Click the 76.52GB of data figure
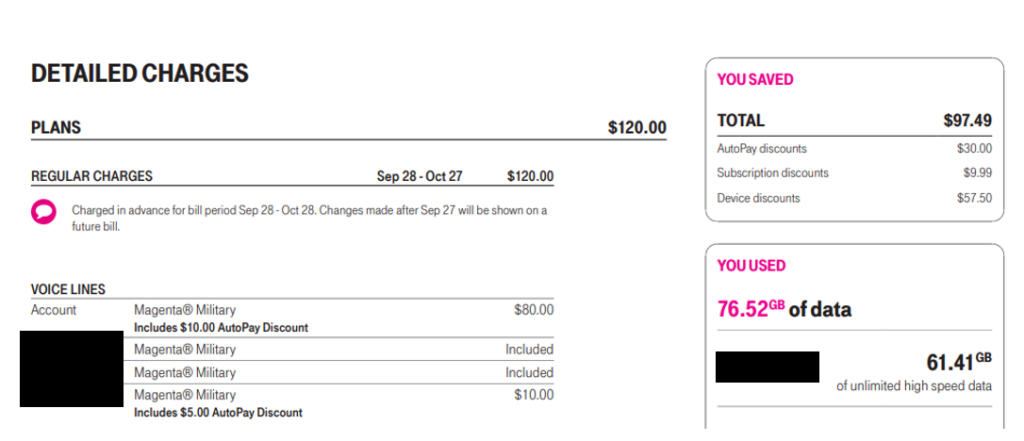The height and width of the screenshot is (441, 1024). pyautogui.click(x=784, y=308)
